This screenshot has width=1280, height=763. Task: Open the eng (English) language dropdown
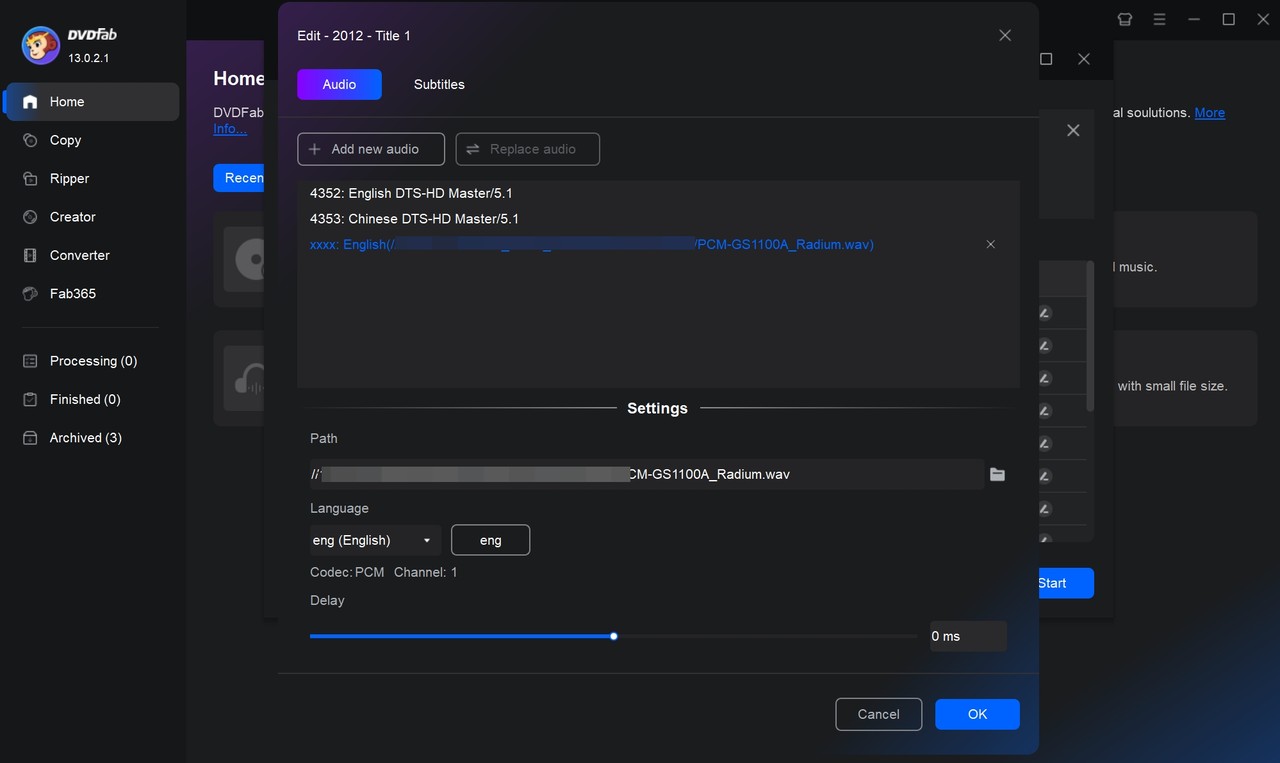click(x=375, y=540)
